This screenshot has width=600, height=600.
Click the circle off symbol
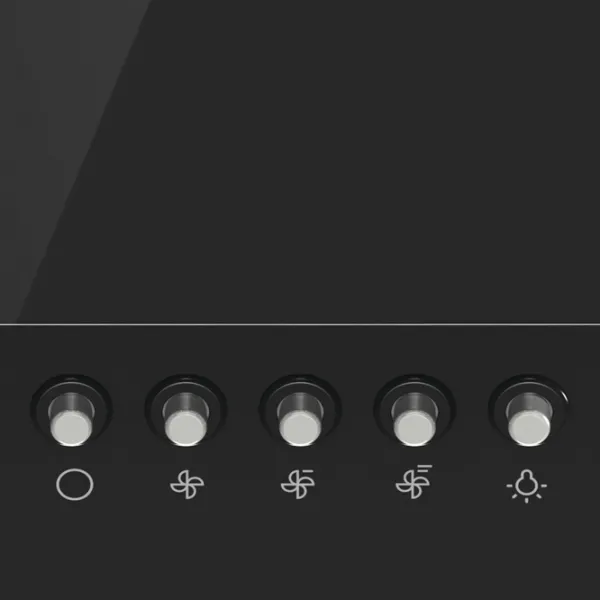click(x=75, y=484)
